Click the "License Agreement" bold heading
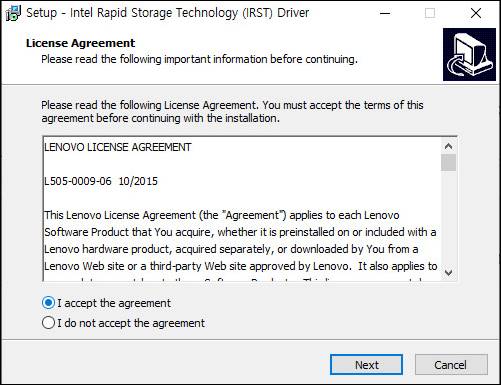The height and width of the screenshot is (385, 501). [x=81, y=43]
